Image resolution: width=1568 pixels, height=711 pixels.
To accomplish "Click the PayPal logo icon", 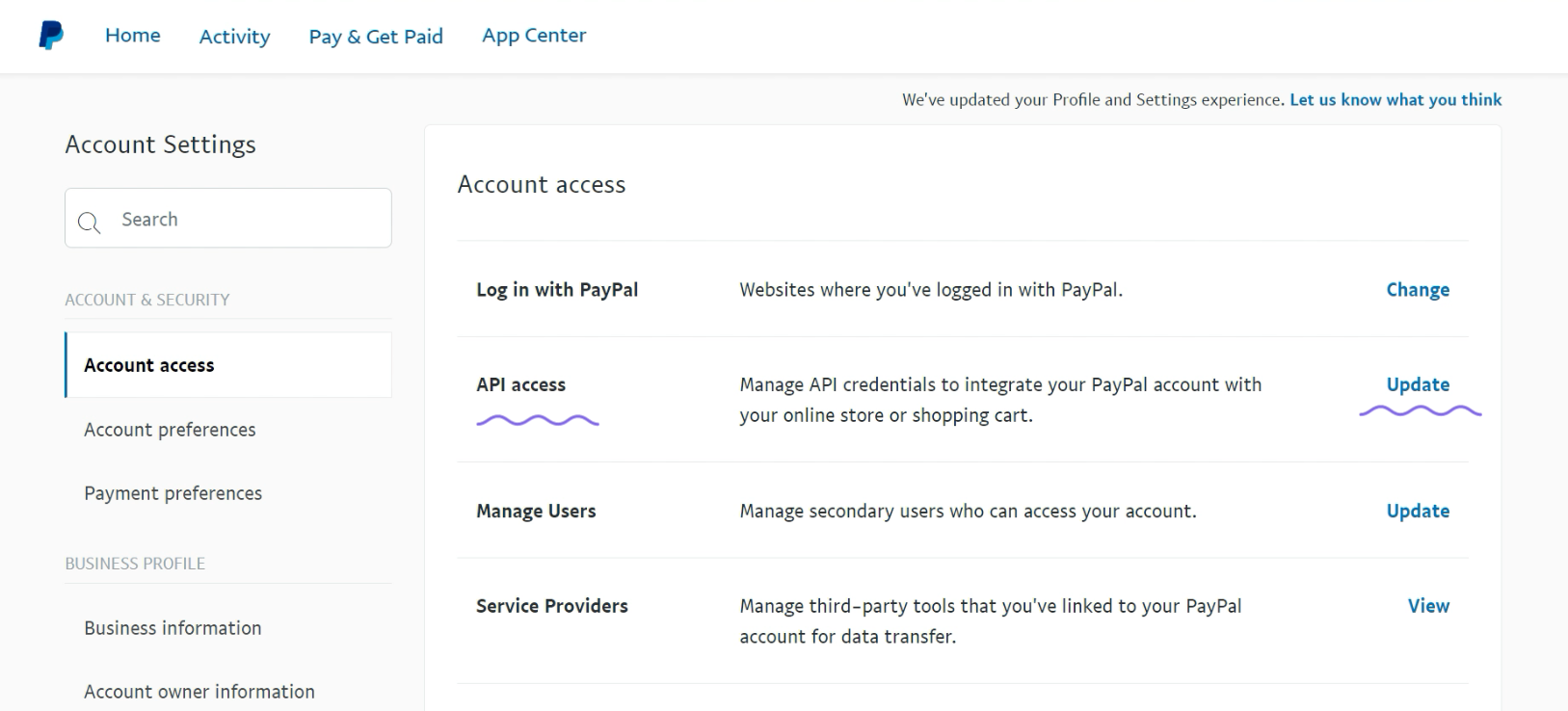I will [x=51, y=36].
